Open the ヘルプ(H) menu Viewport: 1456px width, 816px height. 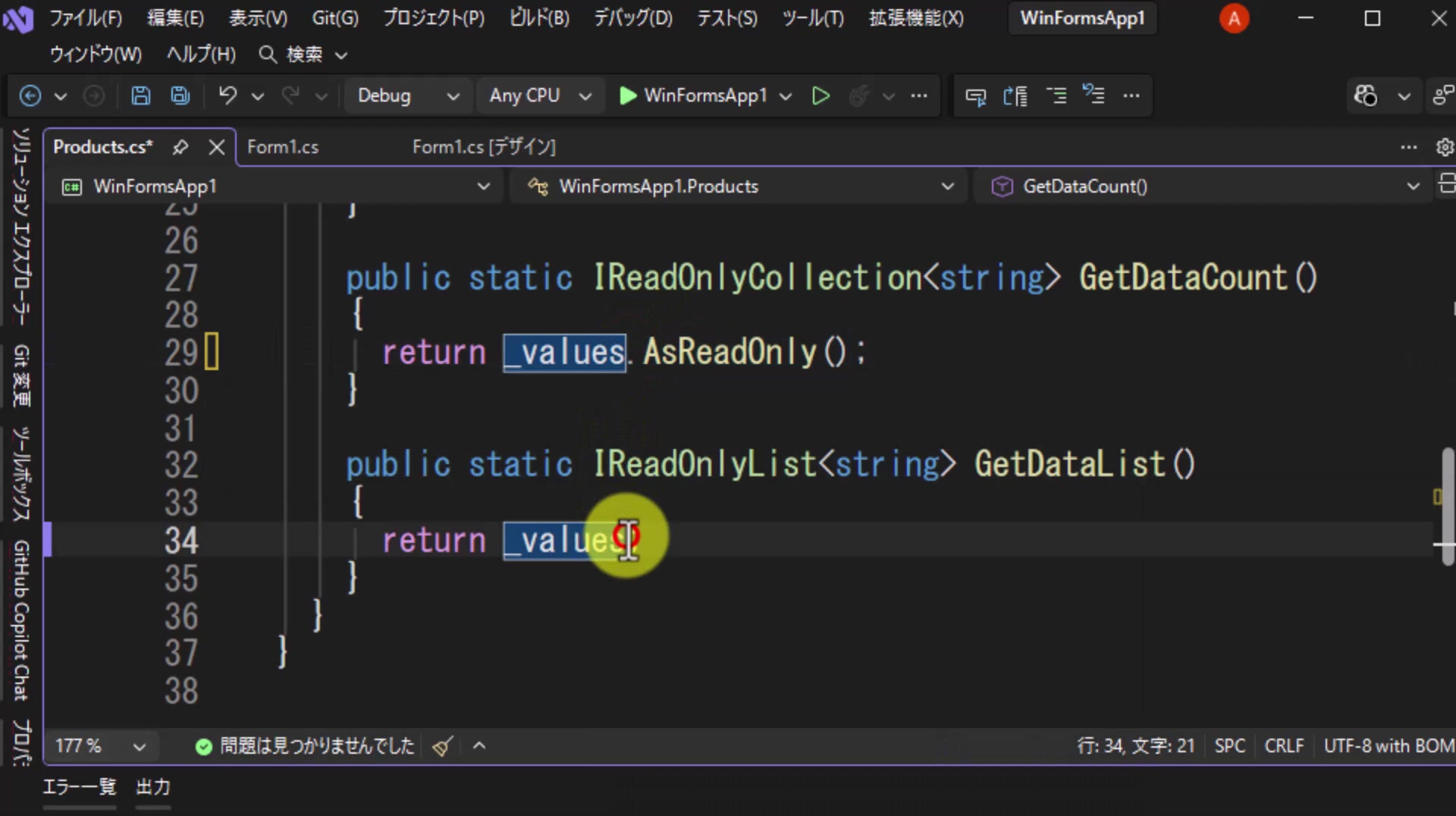tap(201, 55)
